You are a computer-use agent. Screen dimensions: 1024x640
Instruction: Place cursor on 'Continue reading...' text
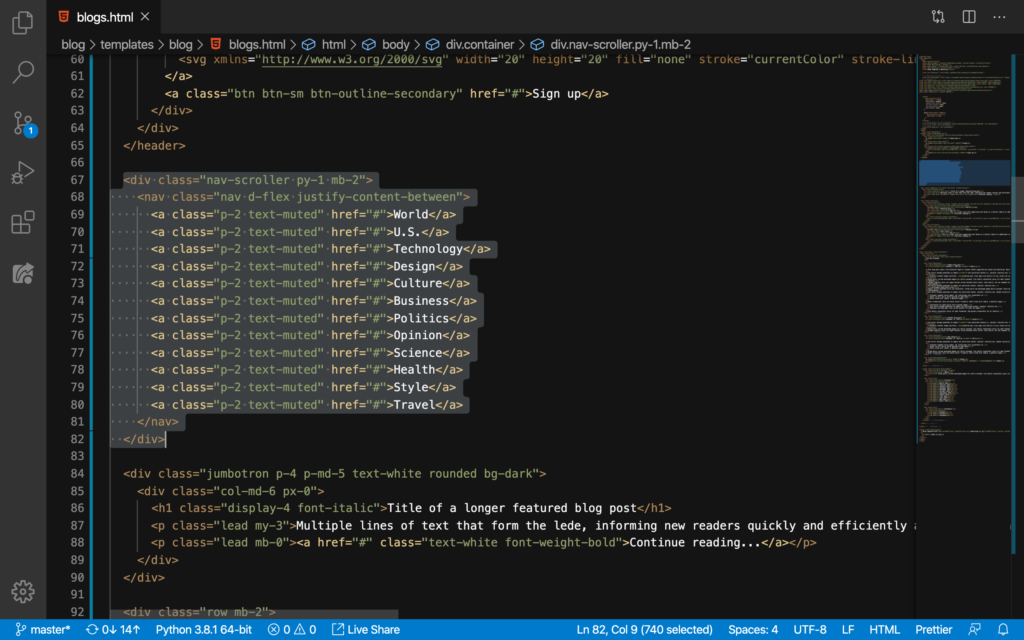pyautogui.click(x=695, y=543)
